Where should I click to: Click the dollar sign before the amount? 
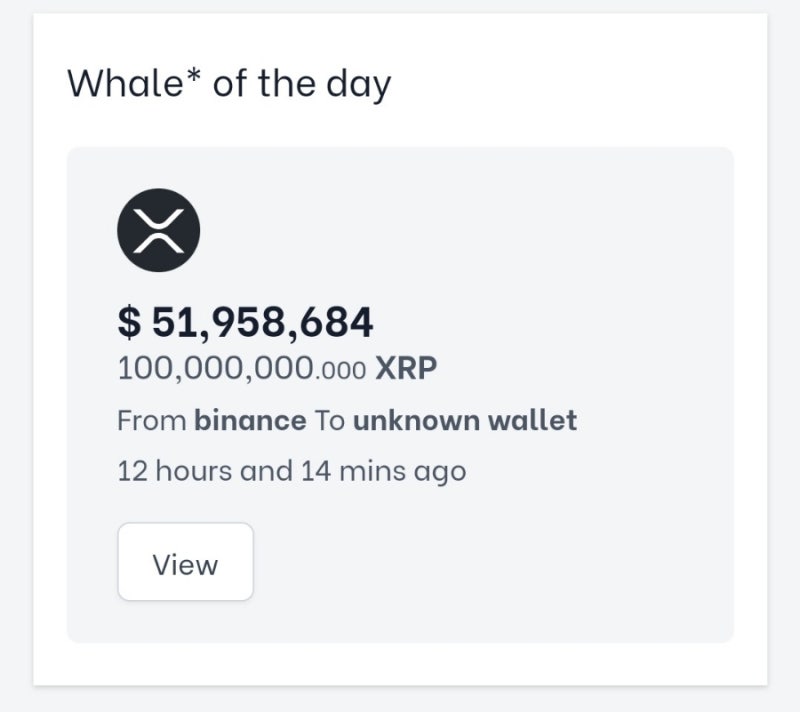(x=129, y=322)
